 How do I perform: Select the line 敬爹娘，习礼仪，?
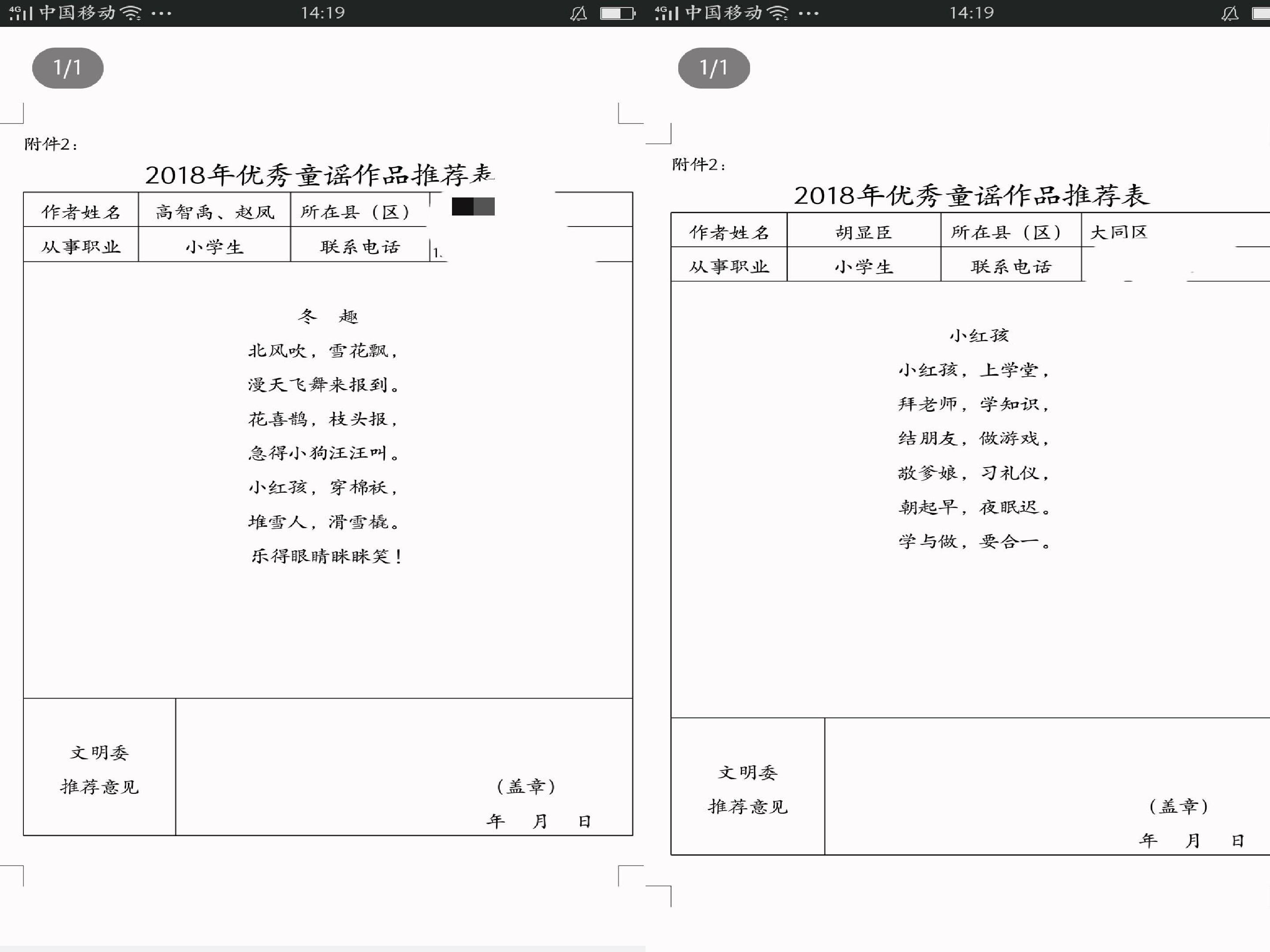[974, 473]
